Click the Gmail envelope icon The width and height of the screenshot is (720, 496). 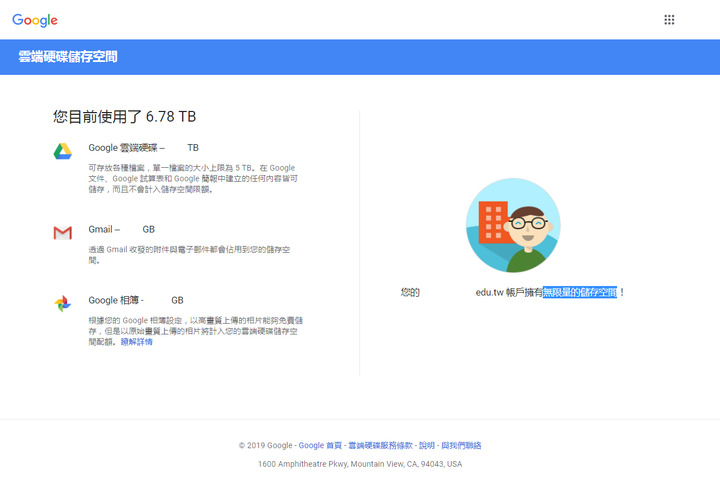pyautogui.click(x=62, y=233)
